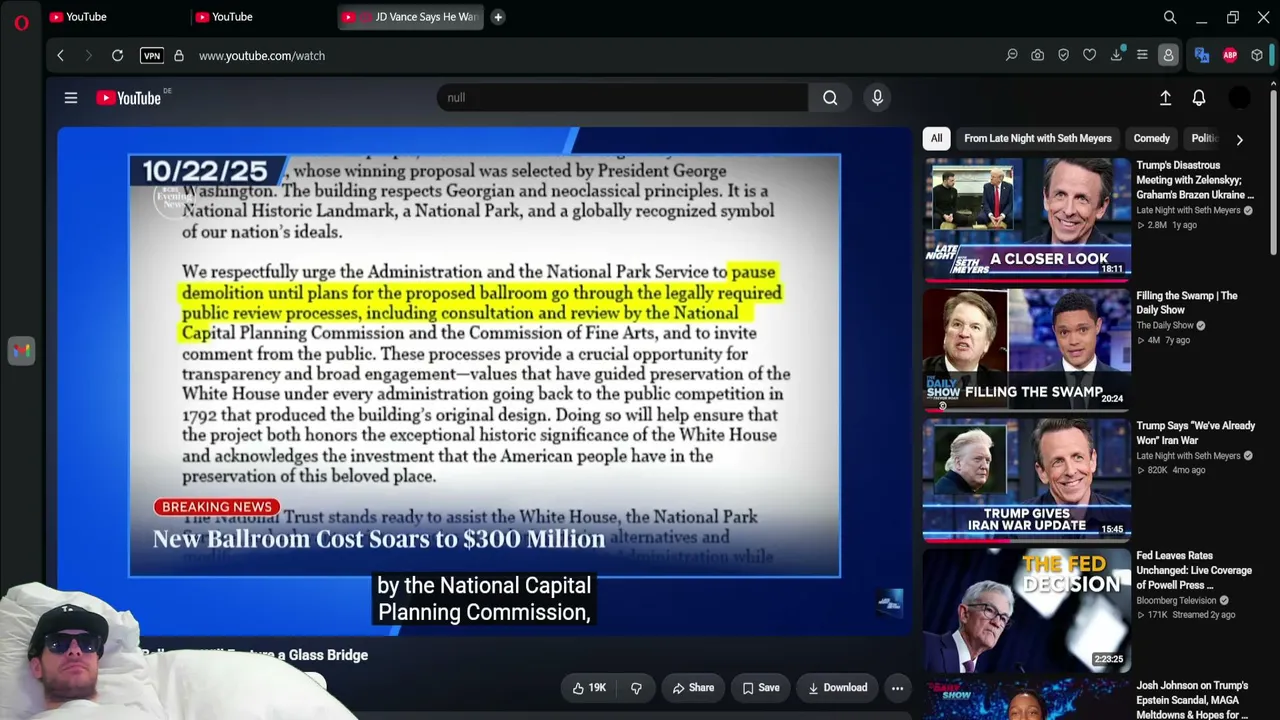
Task: Open a new browser tab
Action: pos(498,17)
